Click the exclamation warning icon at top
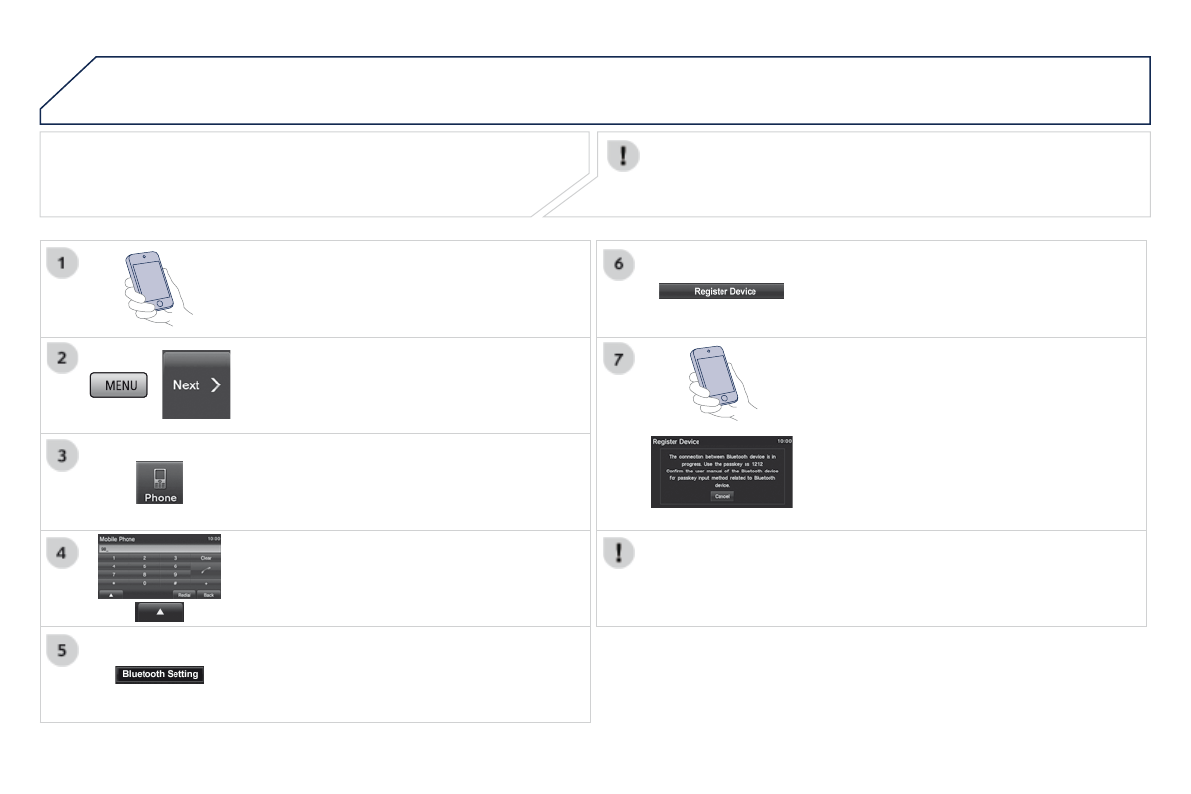 [623, 157]
